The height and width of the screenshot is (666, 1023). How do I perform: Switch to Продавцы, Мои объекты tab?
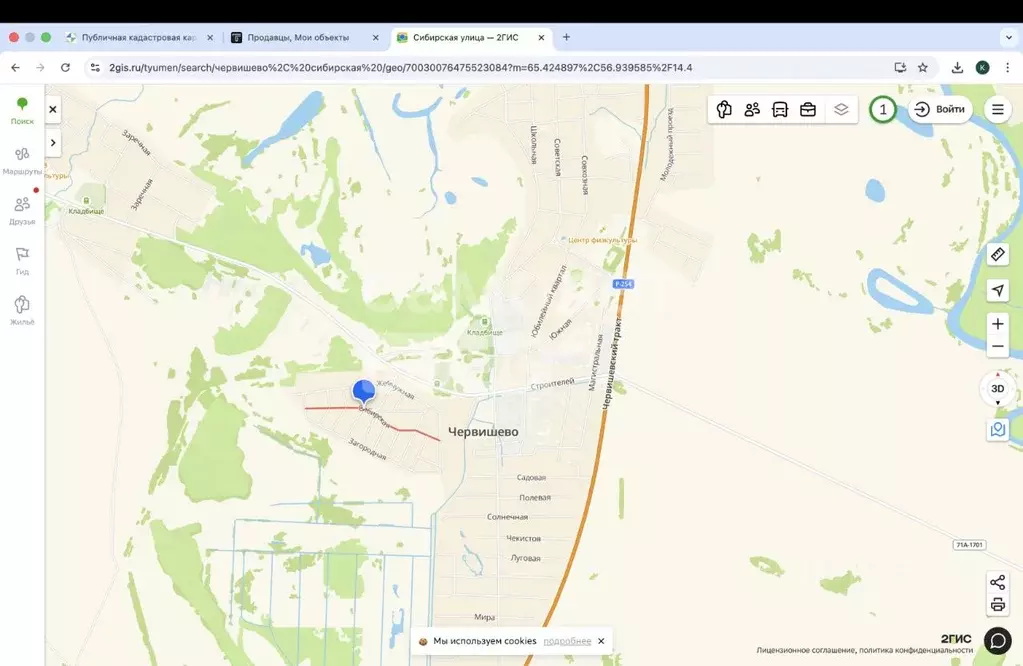pyautogui.click(x=298, y=37)
